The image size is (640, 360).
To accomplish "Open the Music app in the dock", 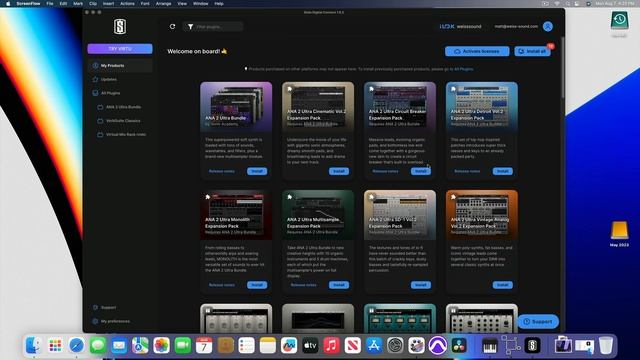I will coord(331,346).
